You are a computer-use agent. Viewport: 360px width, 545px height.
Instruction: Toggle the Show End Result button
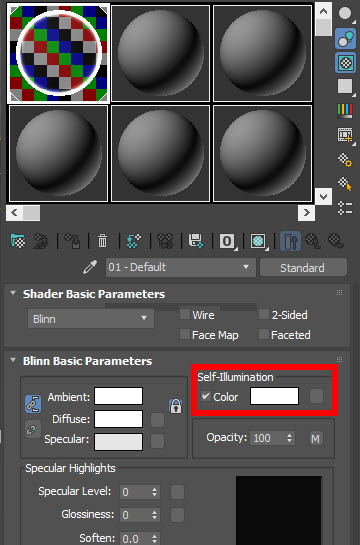pos(291,241)
